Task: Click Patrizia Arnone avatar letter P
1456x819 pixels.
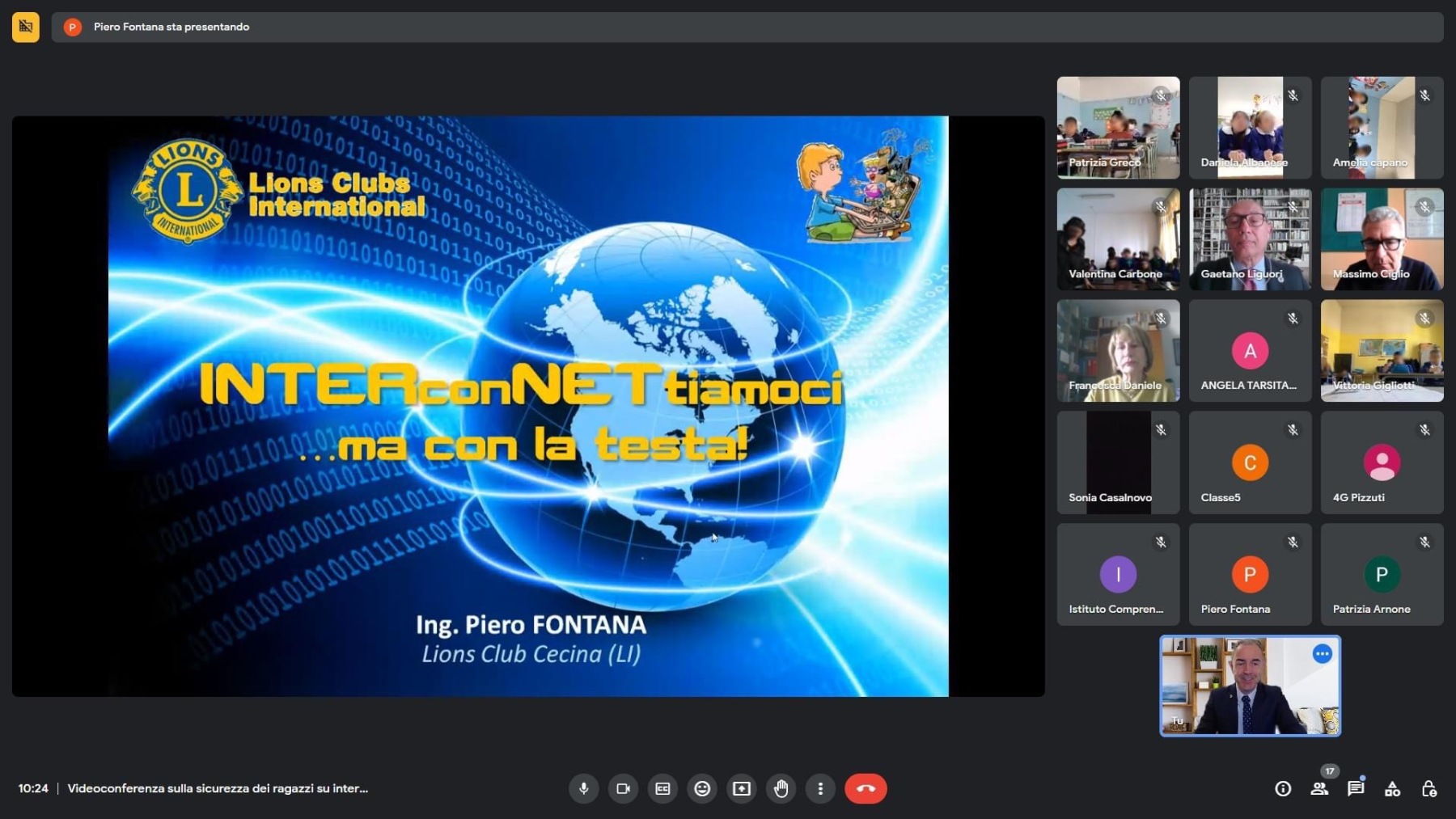Action: [1382, 574]
